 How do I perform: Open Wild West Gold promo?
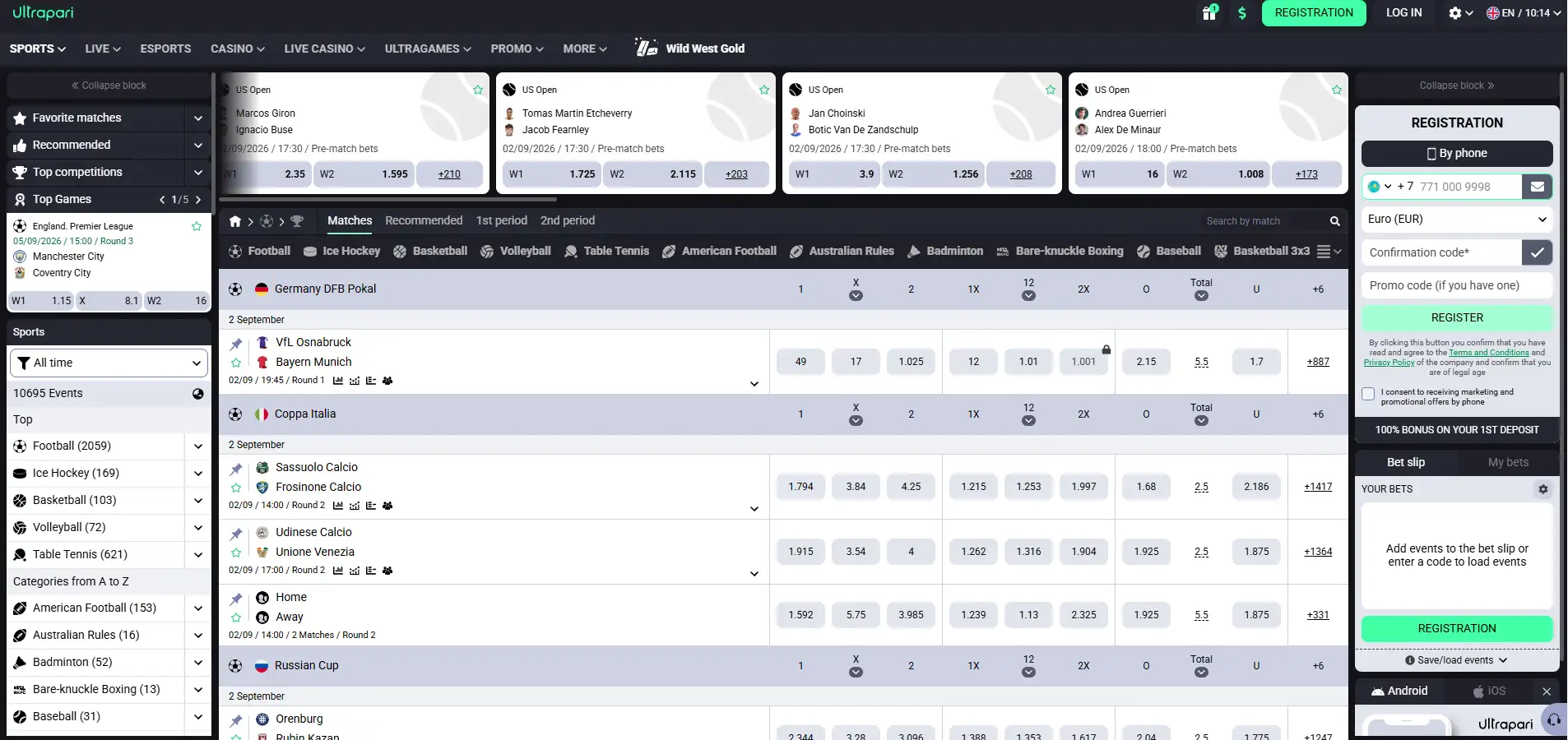pyautogui.click(x=689, y=49)
